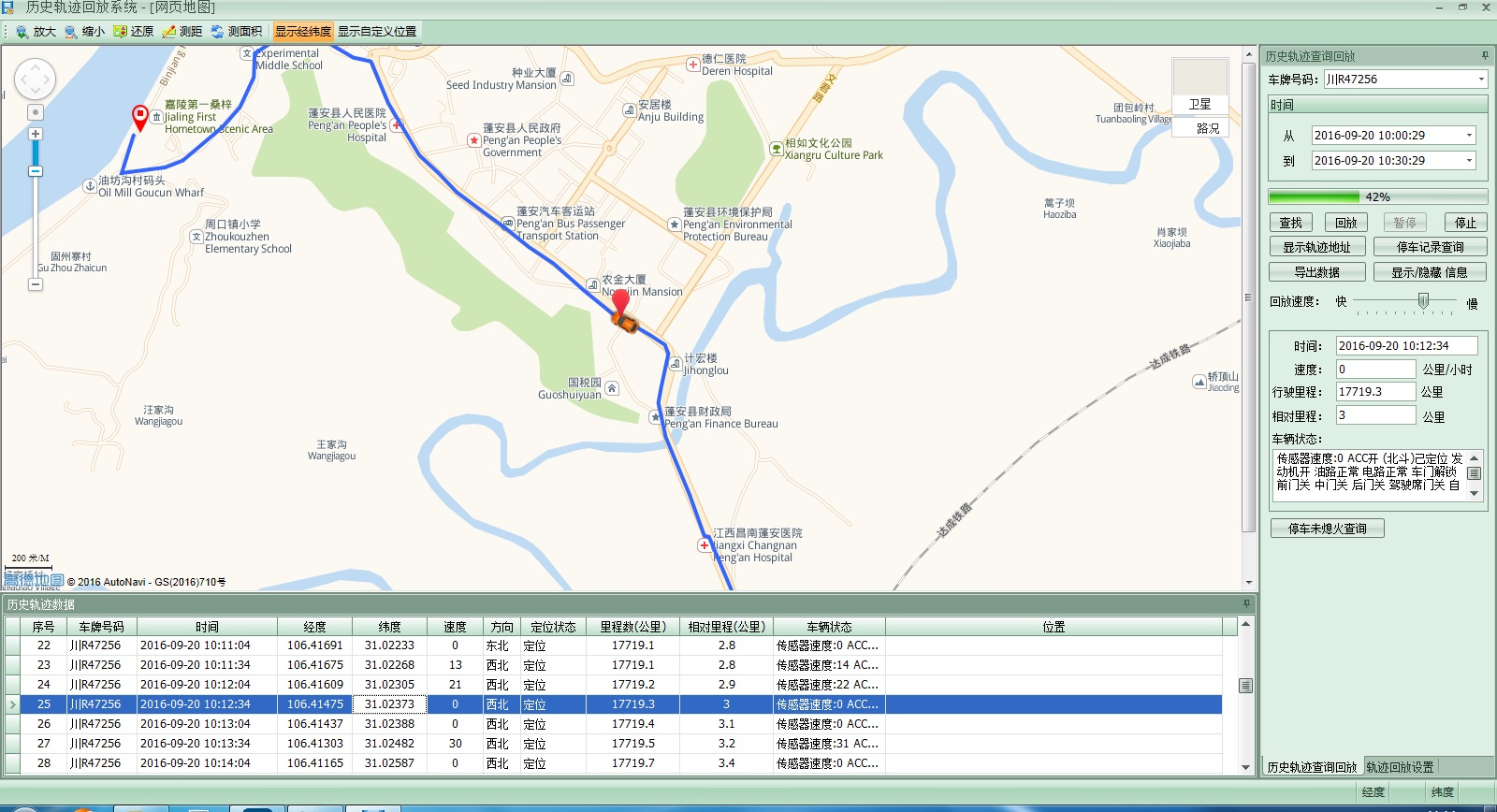Click the 放大 zoom-in toolbar icon
1497x812 pixels.
click(22, 32)
